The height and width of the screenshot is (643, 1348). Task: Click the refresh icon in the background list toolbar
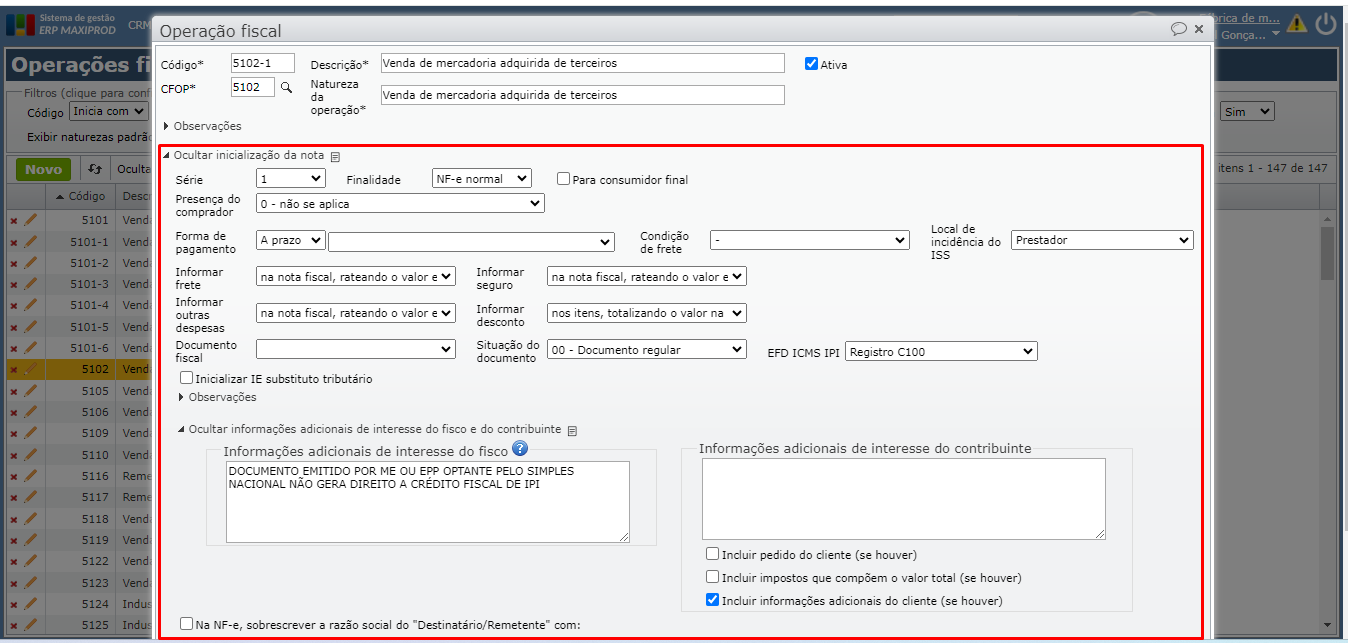95,169
